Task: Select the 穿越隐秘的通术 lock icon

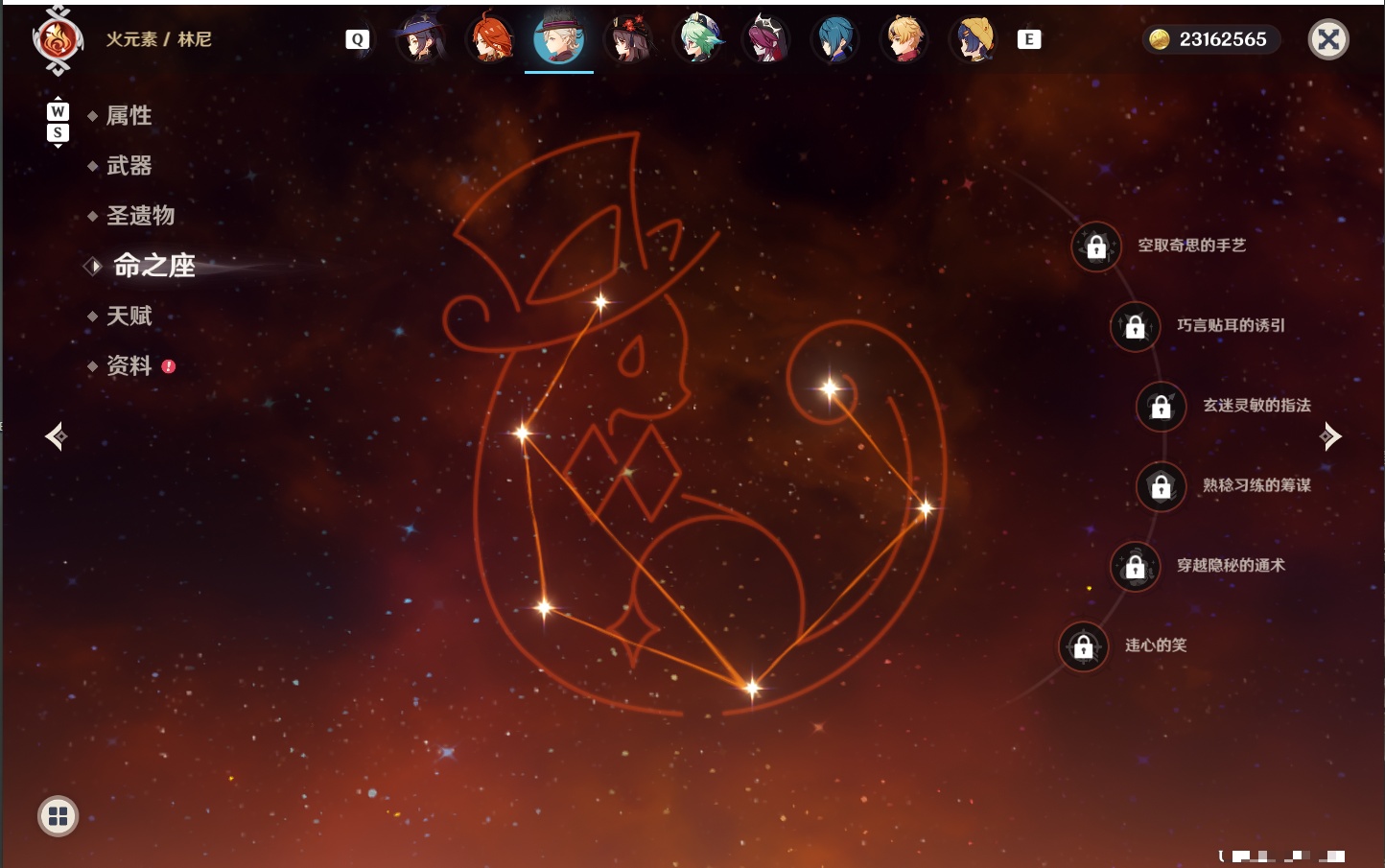Action: pos(1136,566)
